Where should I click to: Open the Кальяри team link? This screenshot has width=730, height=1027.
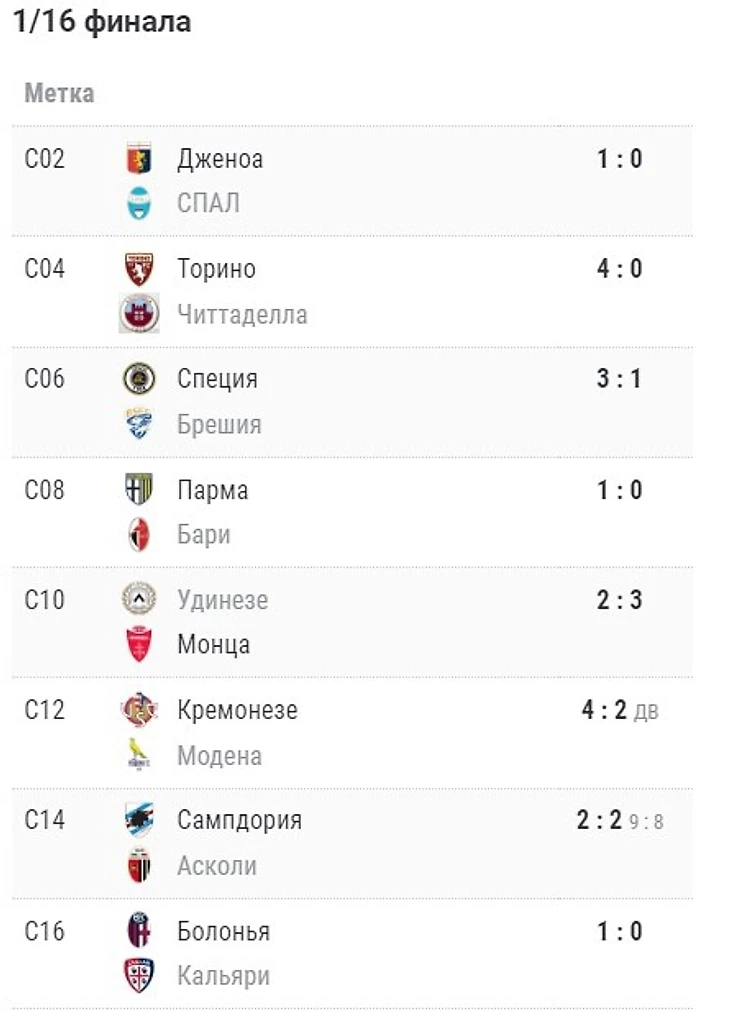pos(223,976)
